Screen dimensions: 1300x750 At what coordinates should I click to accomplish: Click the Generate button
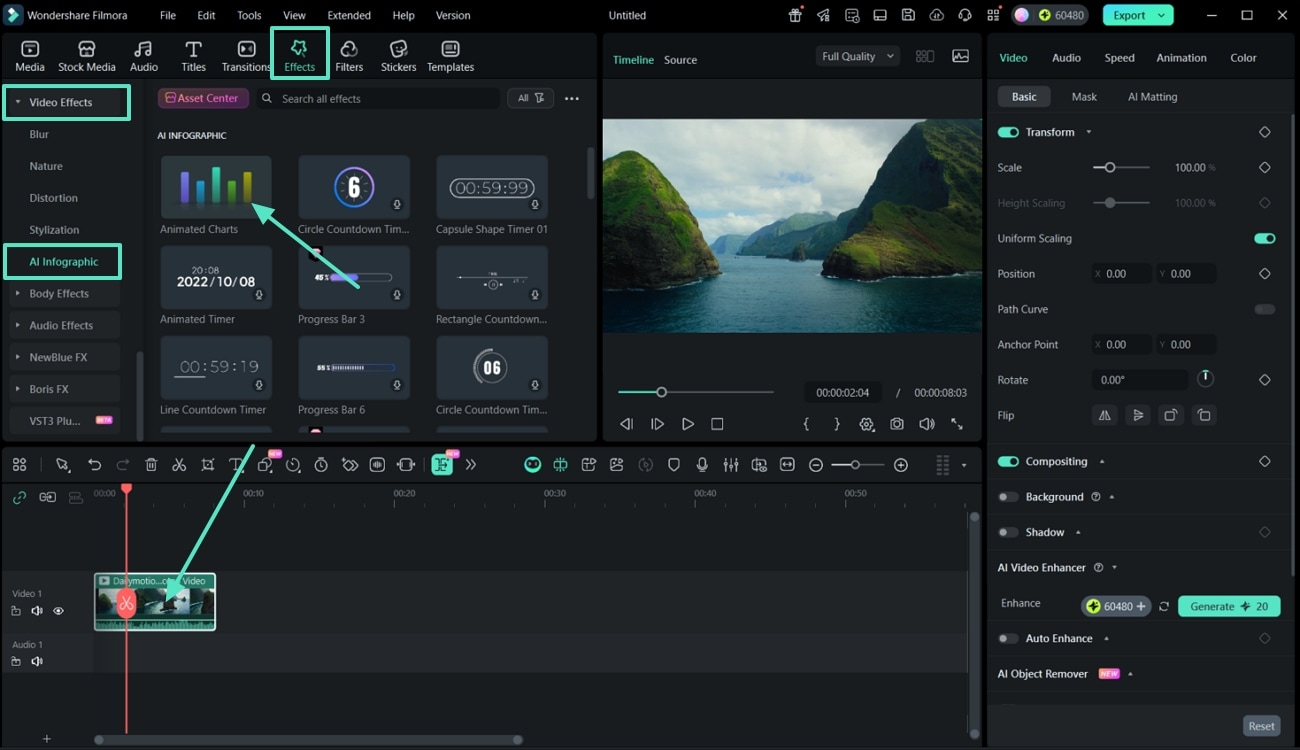point(1229,606)
